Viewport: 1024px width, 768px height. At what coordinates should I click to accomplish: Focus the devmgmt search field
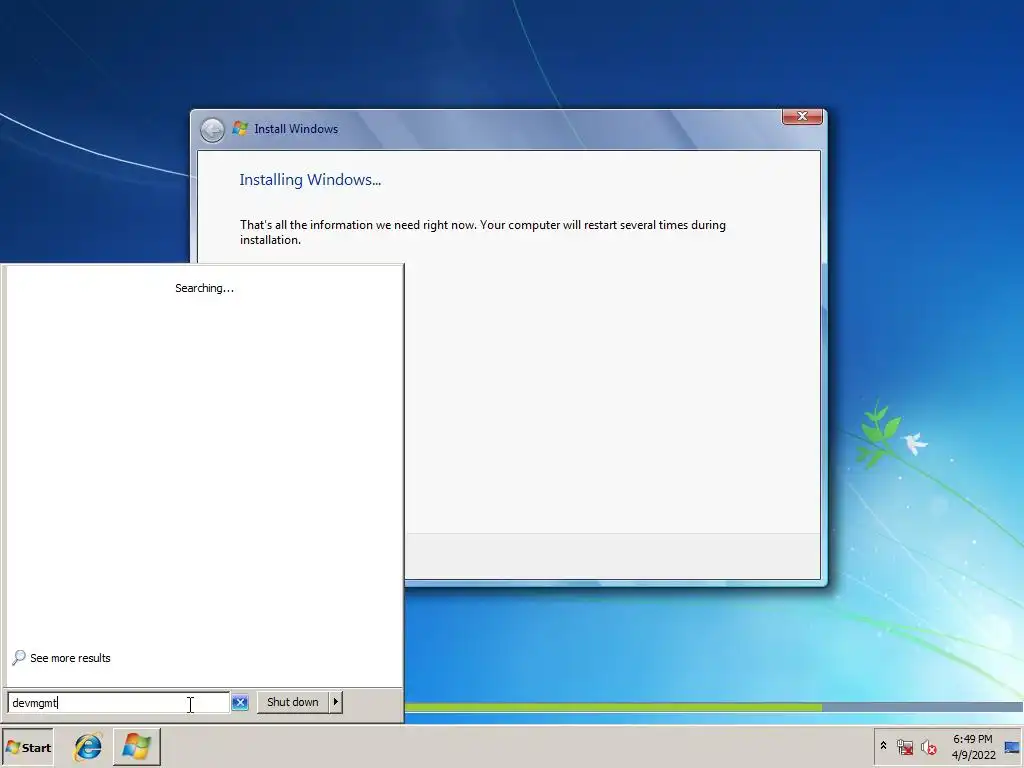coord(119,703)
